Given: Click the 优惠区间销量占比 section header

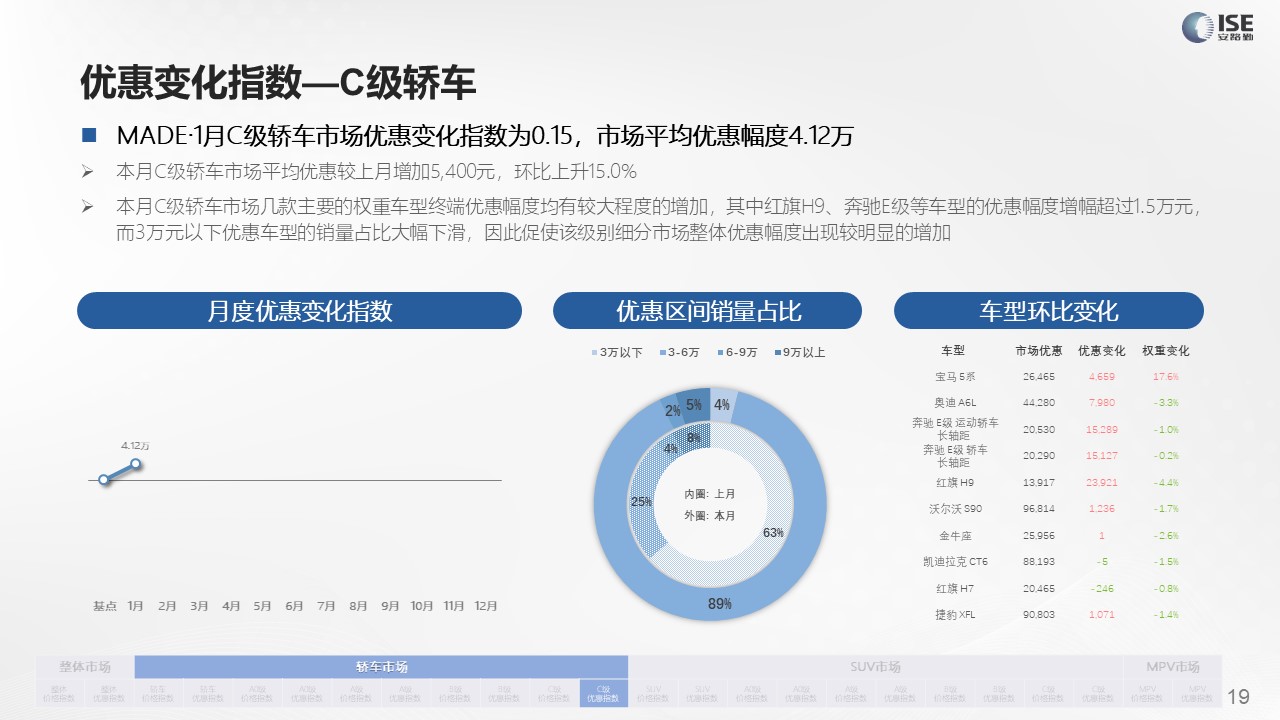Looking at the screenshot, I should 707,311.
